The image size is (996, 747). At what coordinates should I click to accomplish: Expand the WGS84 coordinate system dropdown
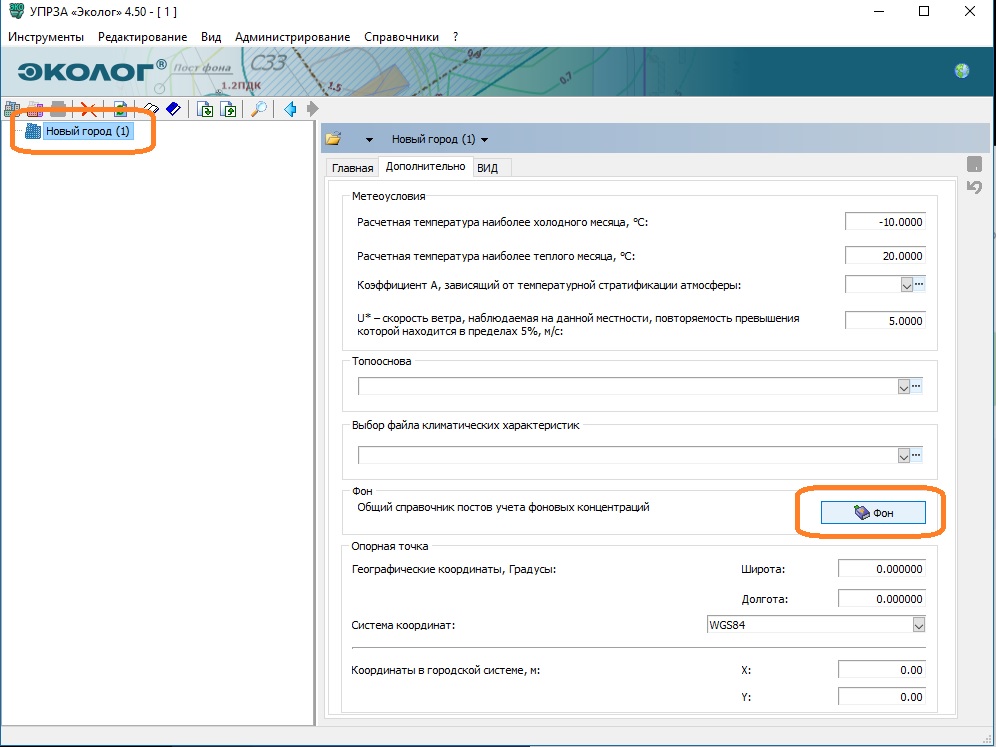point(918,625)
